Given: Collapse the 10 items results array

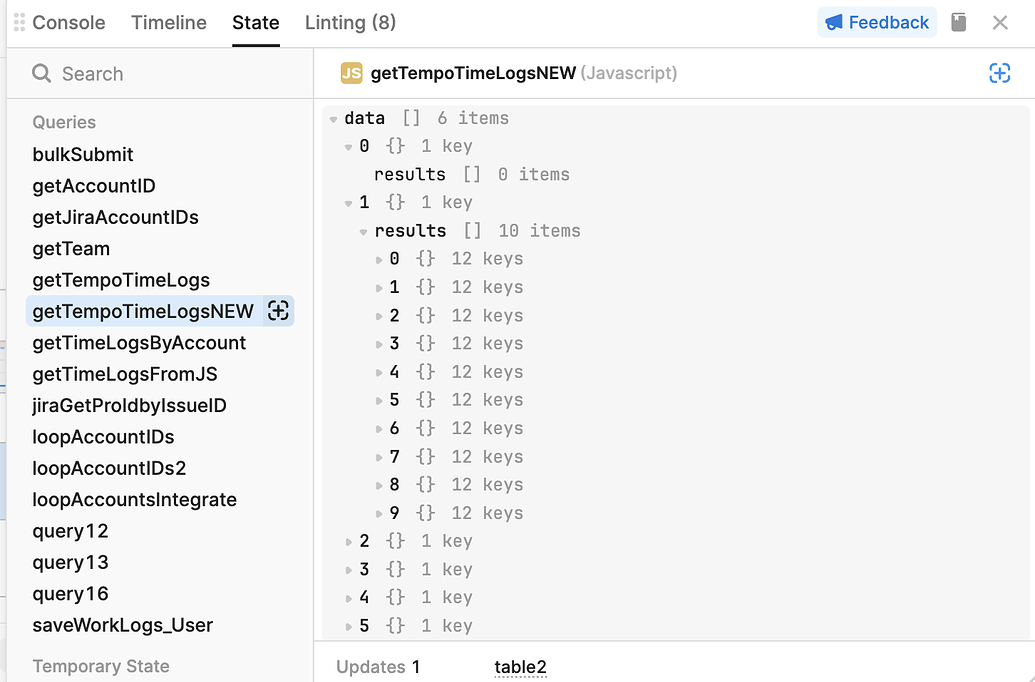Looking at the screenshot, I should tap(363, 232).
